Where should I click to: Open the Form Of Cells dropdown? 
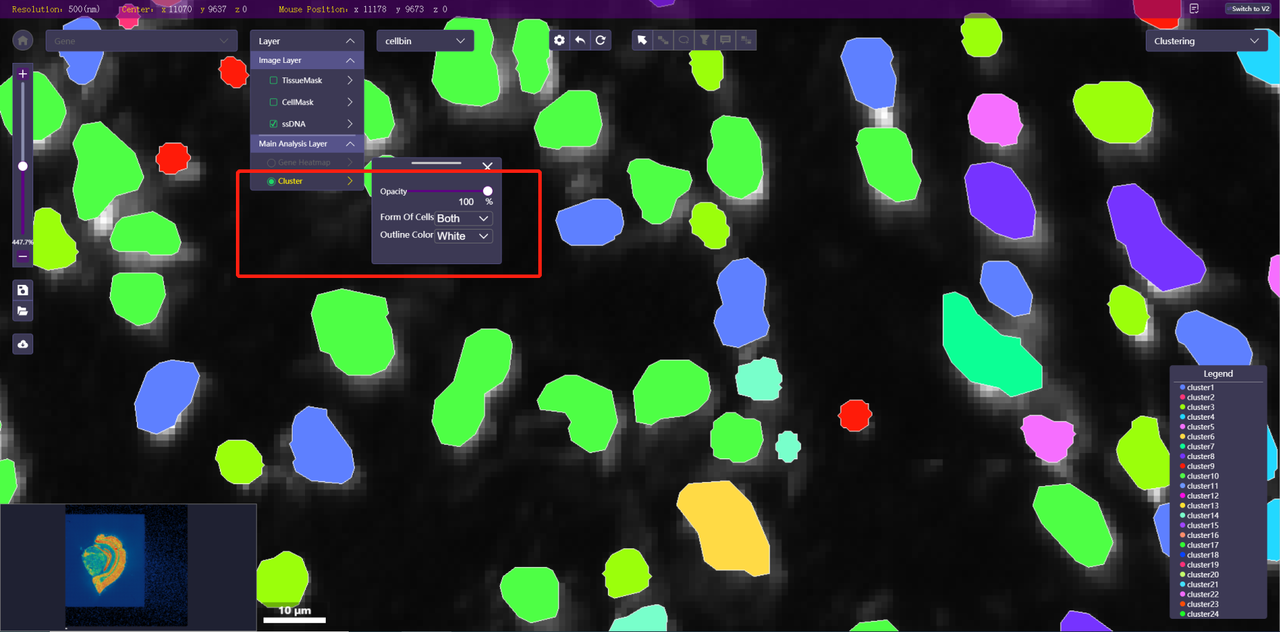click(x=464, y=218)
